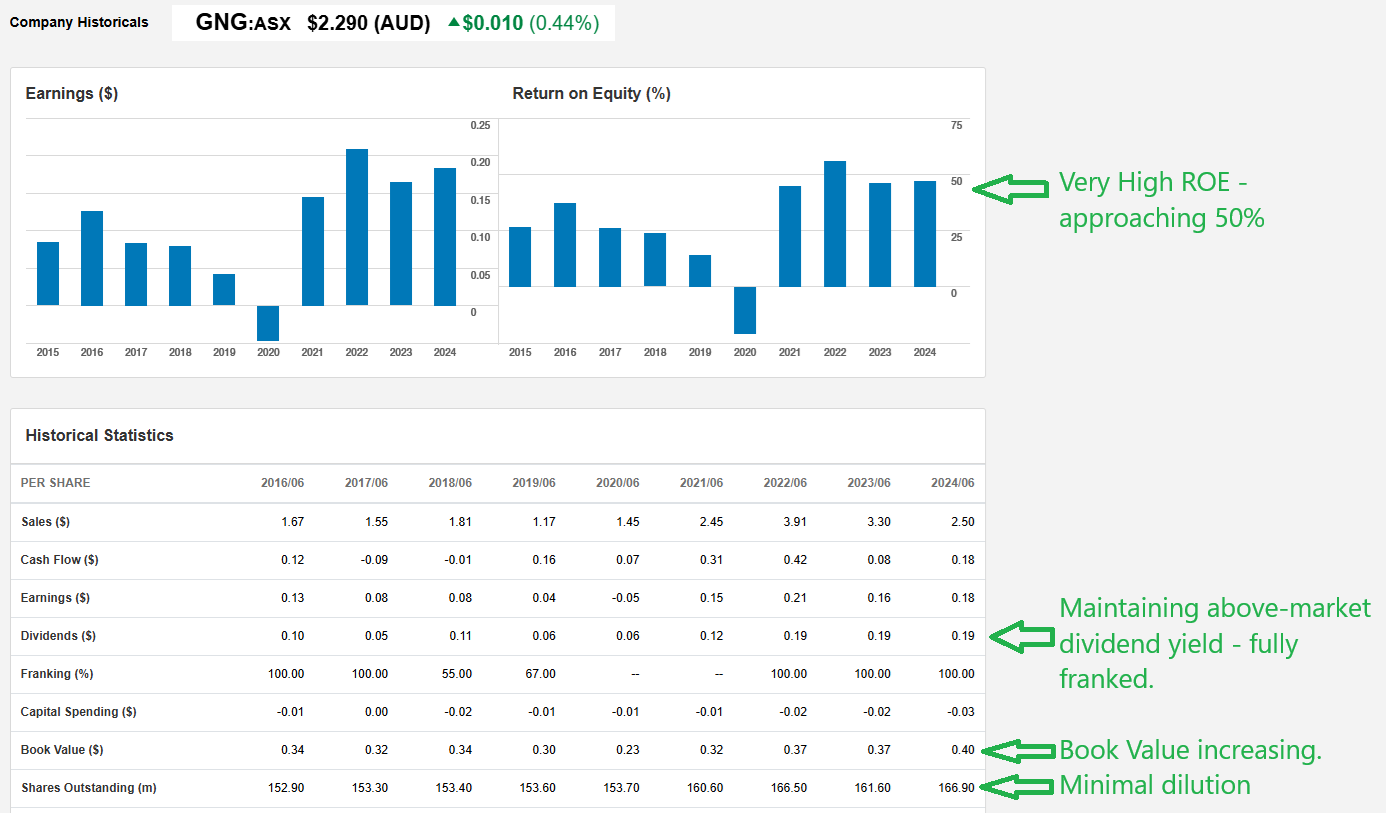The width and height of the screenshot is (1386, 813).
Task: Select the negative 2020 bar in Earnings chart
Action: coord(268,323)
